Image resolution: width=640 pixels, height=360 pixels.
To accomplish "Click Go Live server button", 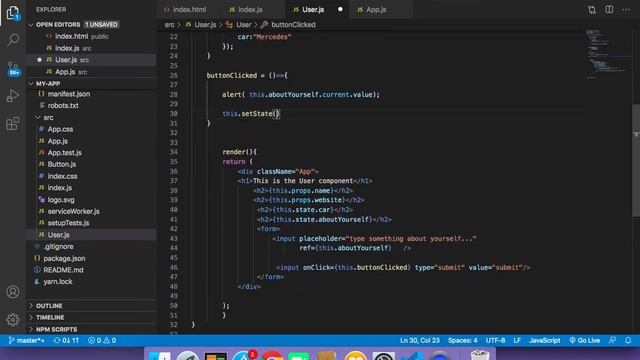I will [584, 340].
